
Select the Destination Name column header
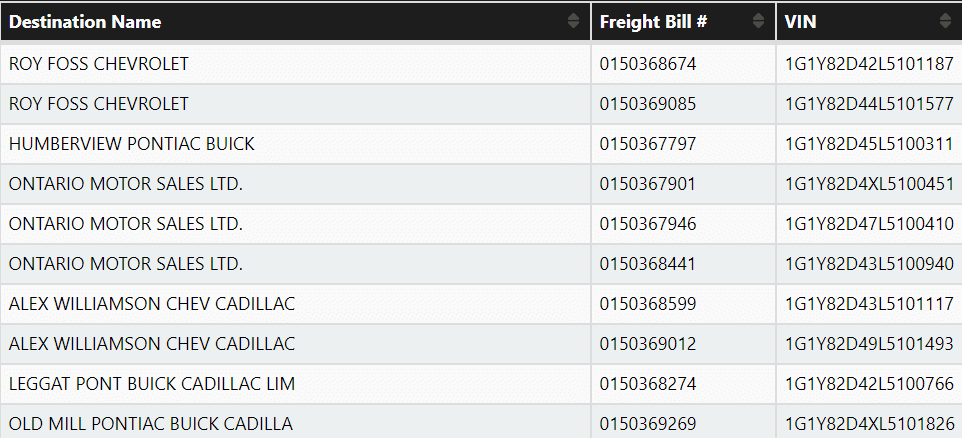tap(85, 21)
